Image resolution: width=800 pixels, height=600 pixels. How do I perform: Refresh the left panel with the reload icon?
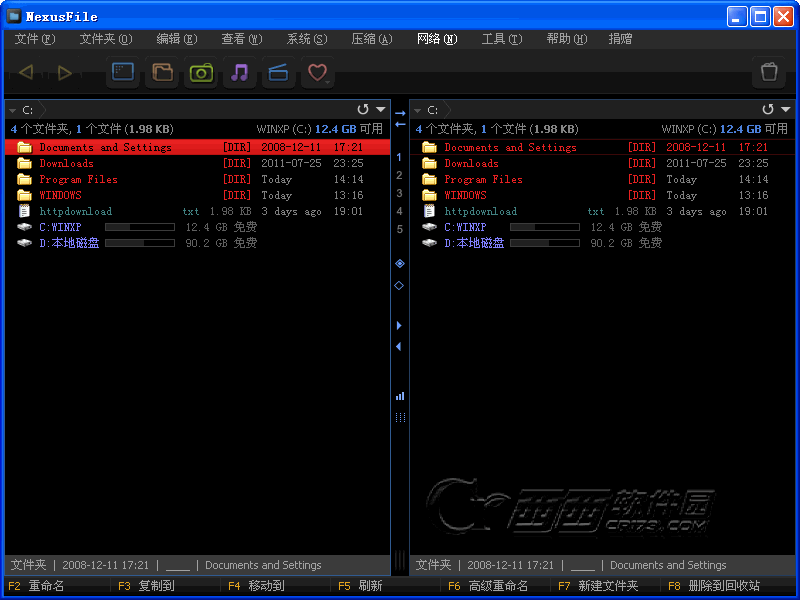point(363,109)
